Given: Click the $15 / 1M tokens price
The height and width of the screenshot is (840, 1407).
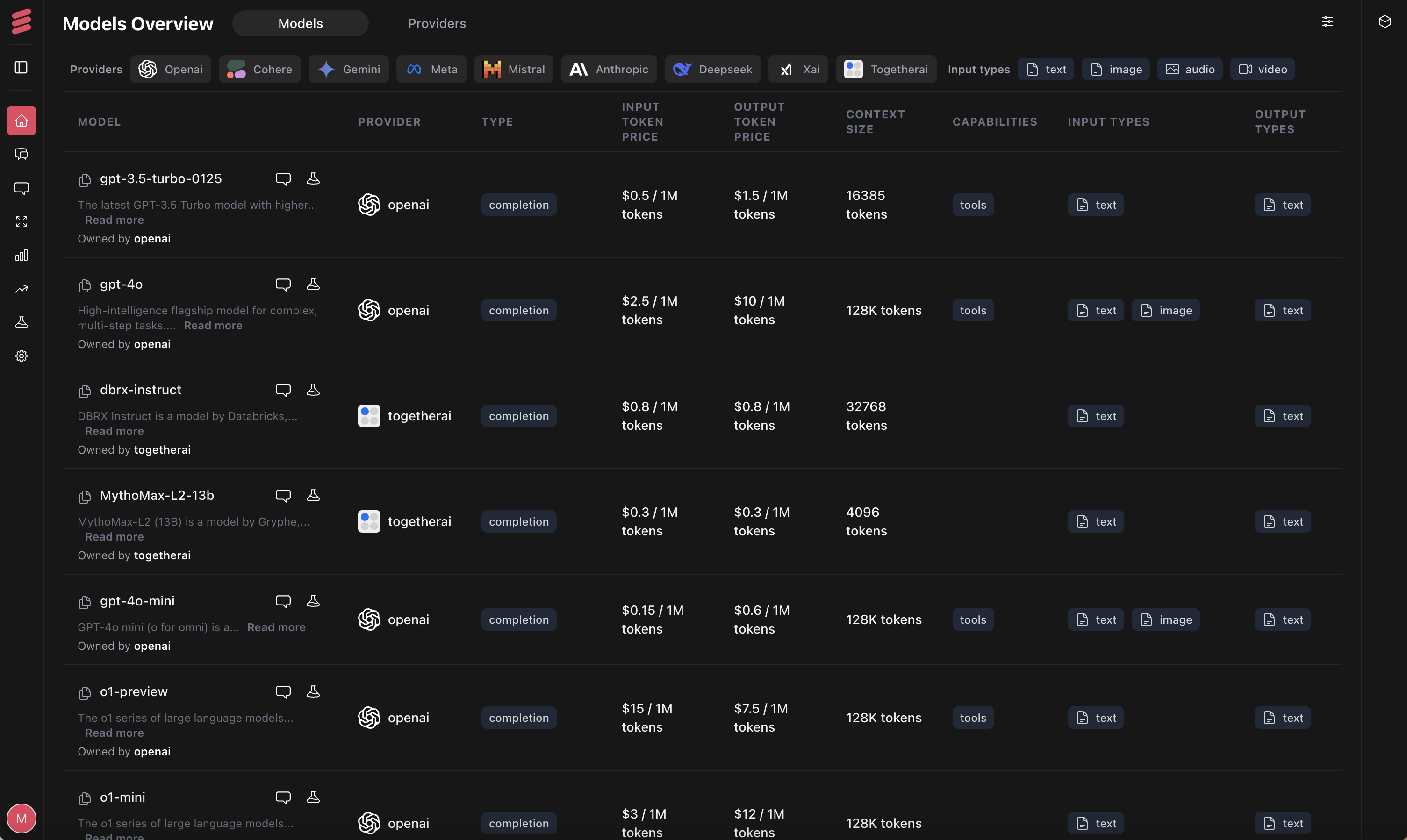Looking at the screenshot, I should tap(647, 718).
